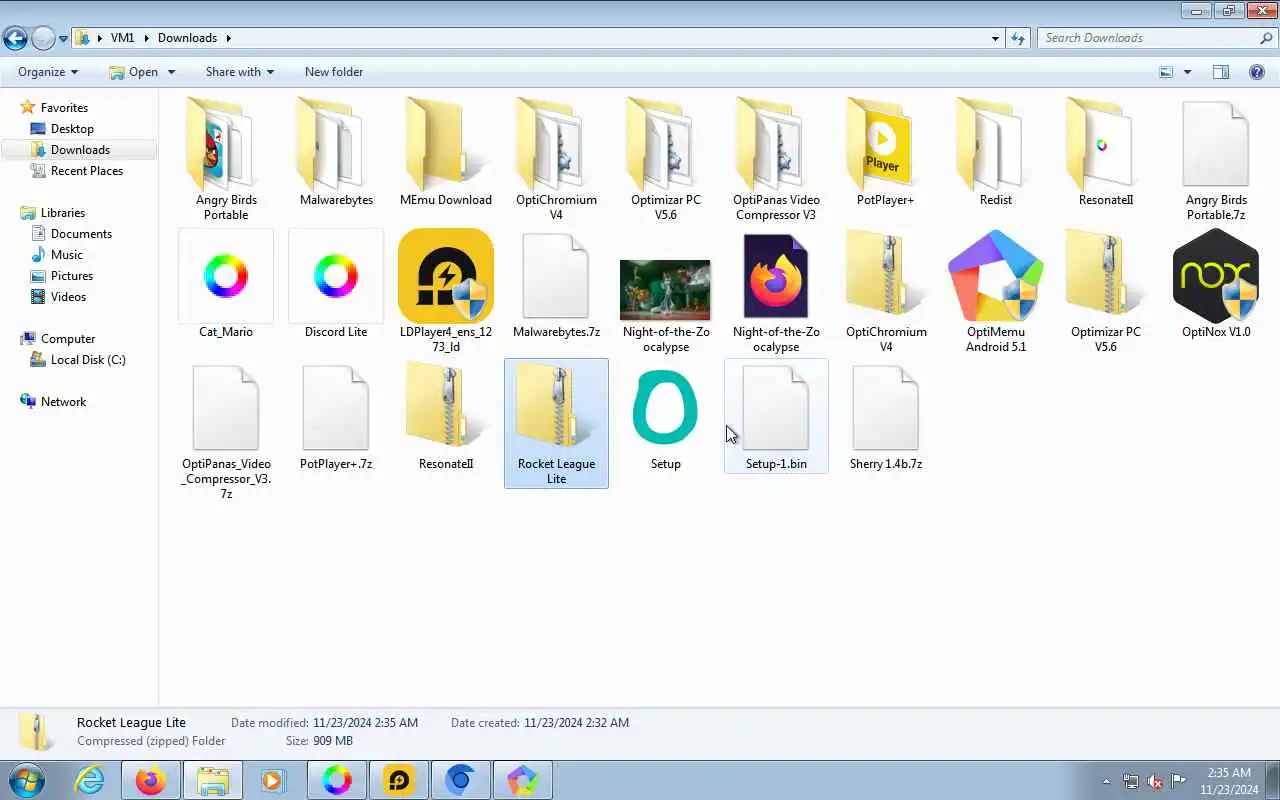Open Explorer help button
The height and width of the screenshot is (800, 1280).
pos(1257,72)
